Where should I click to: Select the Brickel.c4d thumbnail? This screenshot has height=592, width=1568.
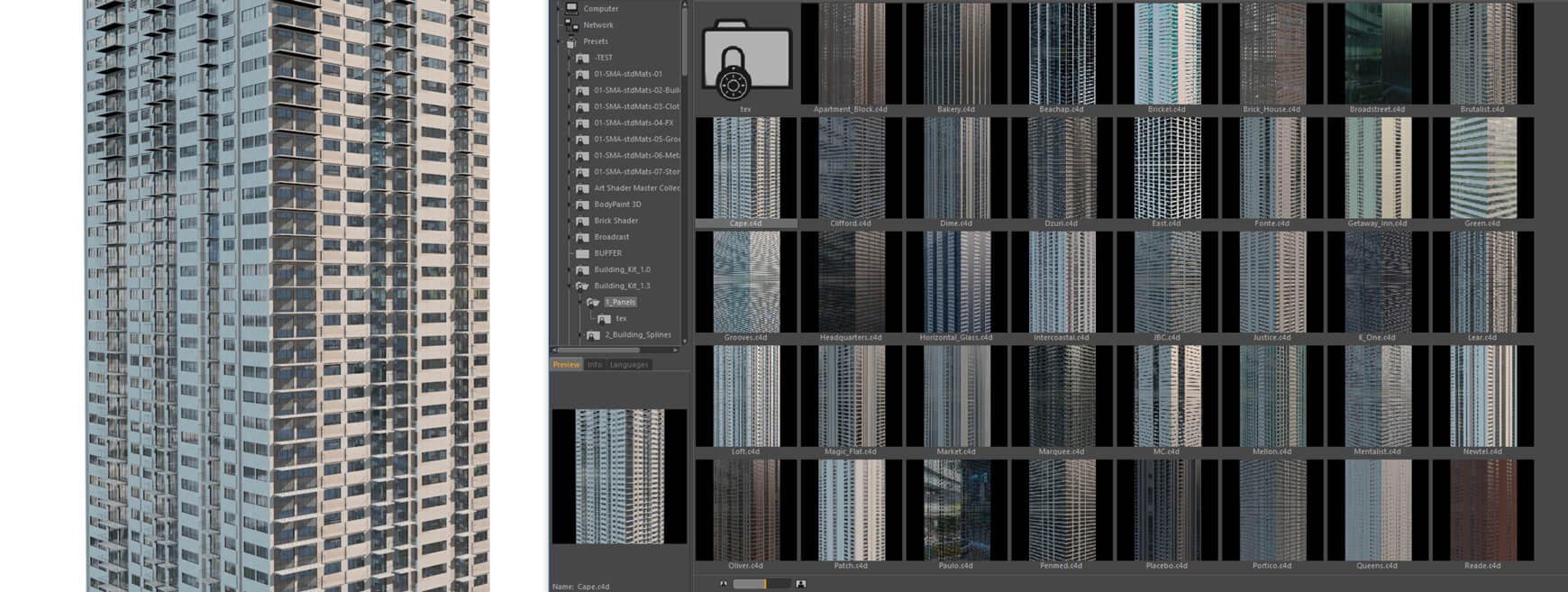click(1167, 53)
